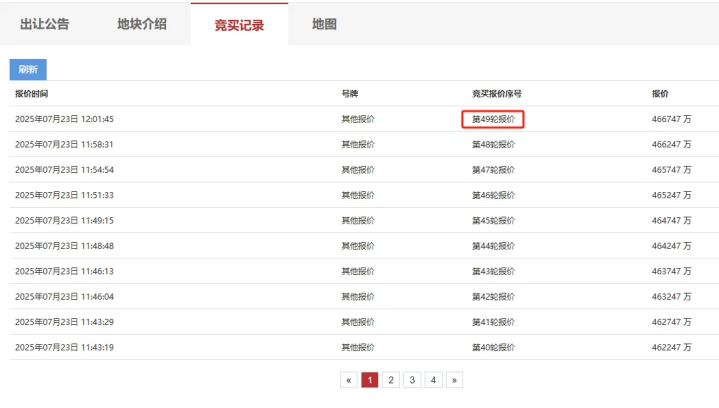This screenshot has width=719, height=408.
Task: Click the 第48轮报价 cell
Action: (493, 144)
